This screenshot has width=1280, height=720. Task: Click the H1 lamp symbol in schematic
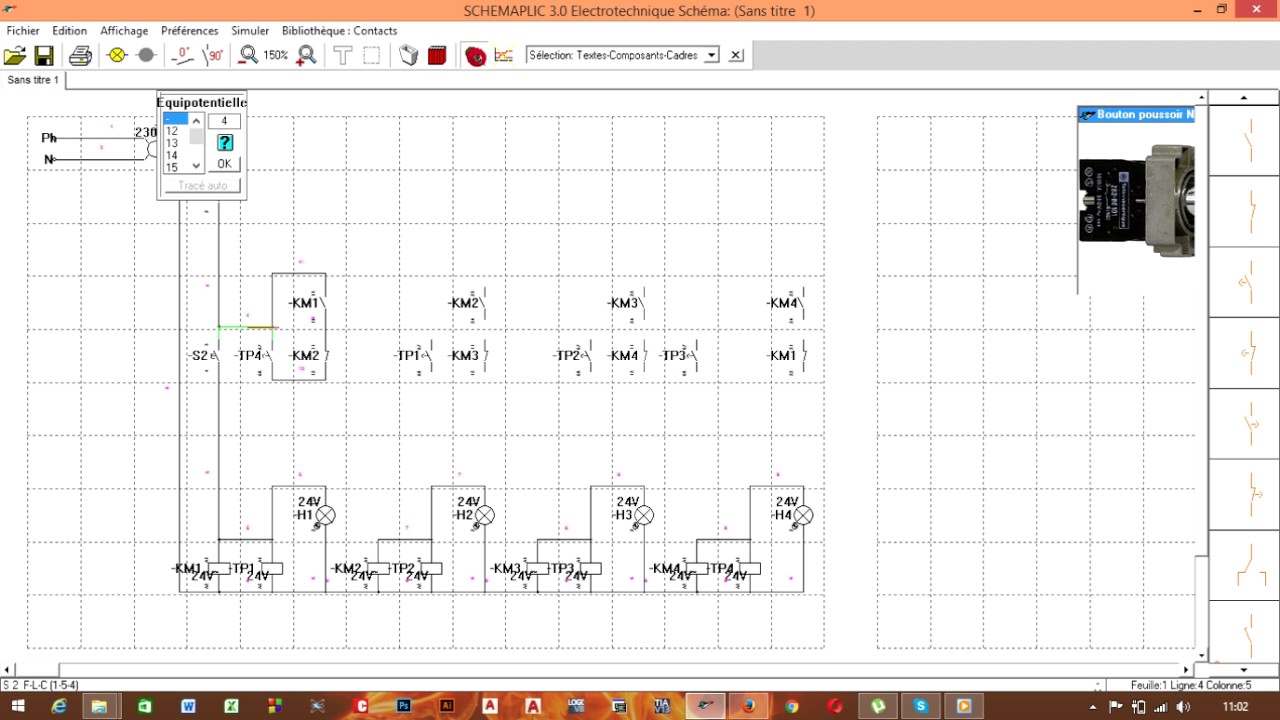pos(325,516)
